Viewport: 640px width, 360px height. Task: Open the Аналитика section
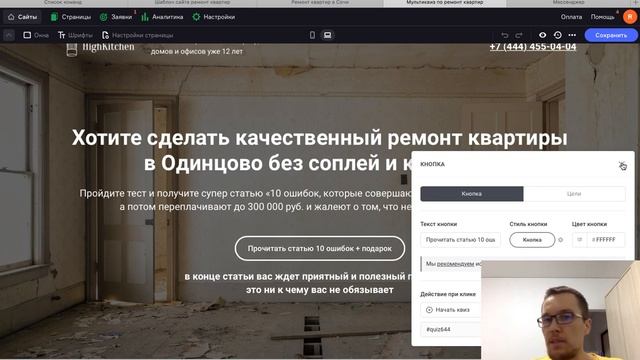(162, 17)
